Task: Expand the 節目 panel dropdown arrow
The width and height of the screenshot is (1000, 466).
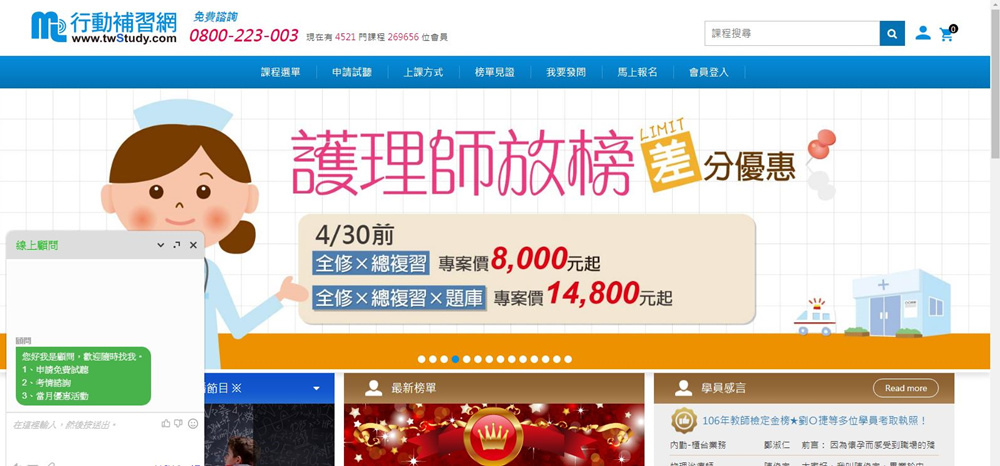Action: 316,388
